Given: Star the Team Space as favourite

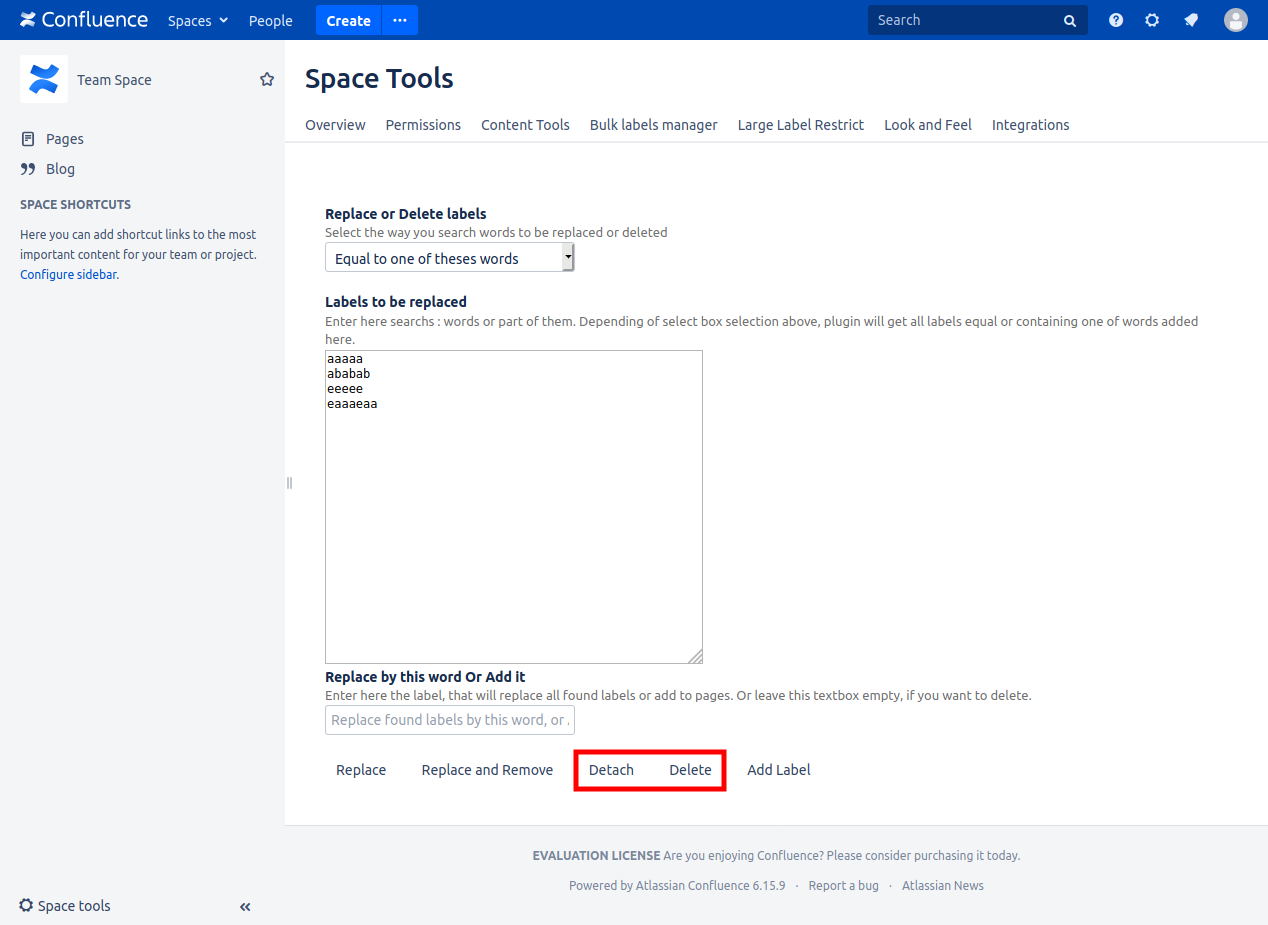Looking at the screenshot, I should tap(267, 79).
